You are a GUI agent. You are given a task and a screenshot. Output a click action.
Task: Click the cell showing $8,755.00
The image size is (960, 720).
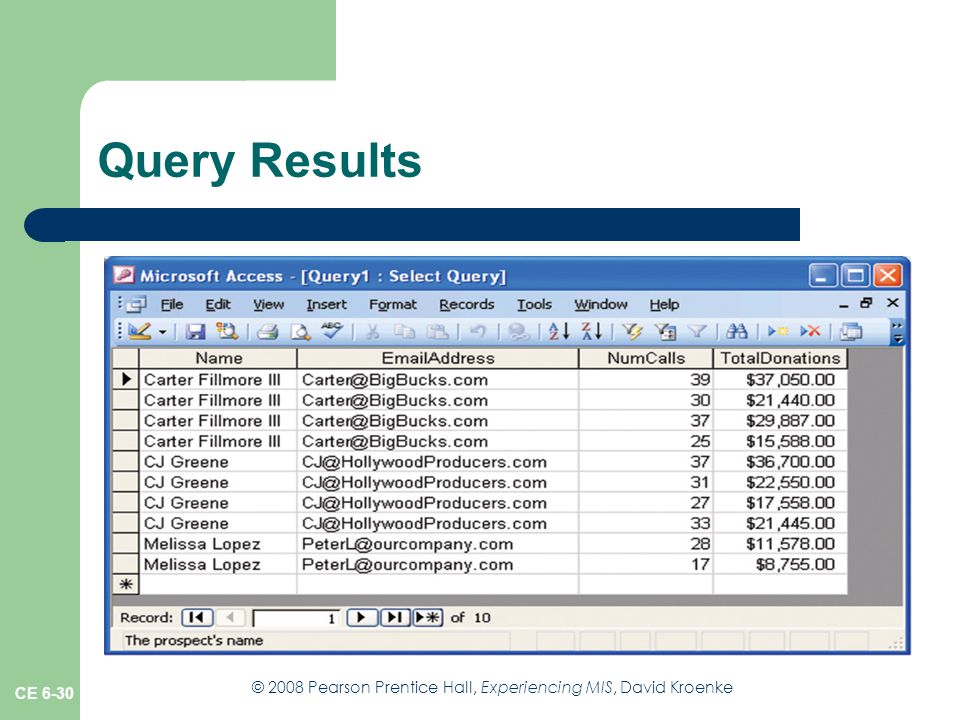[780, 564]
